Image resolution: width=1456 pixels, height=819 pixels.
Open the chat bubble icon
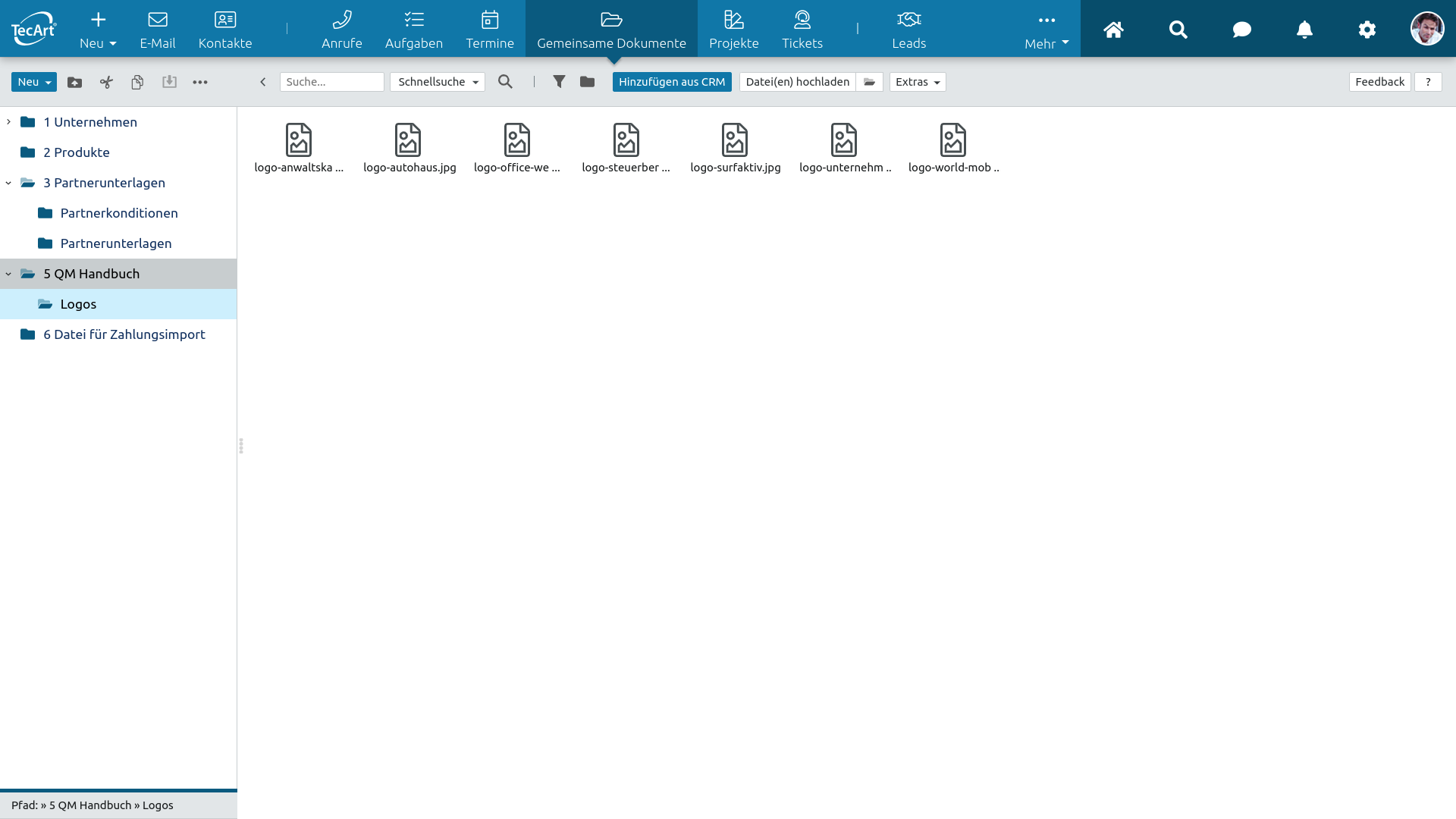[x=1241, y=30]
